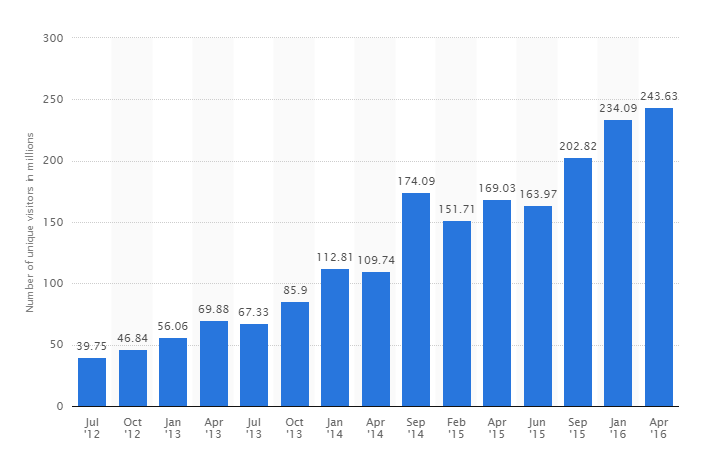702x463 pixels.
Task: Click the tallest bar, Apr '16
Action: point(659,257)
